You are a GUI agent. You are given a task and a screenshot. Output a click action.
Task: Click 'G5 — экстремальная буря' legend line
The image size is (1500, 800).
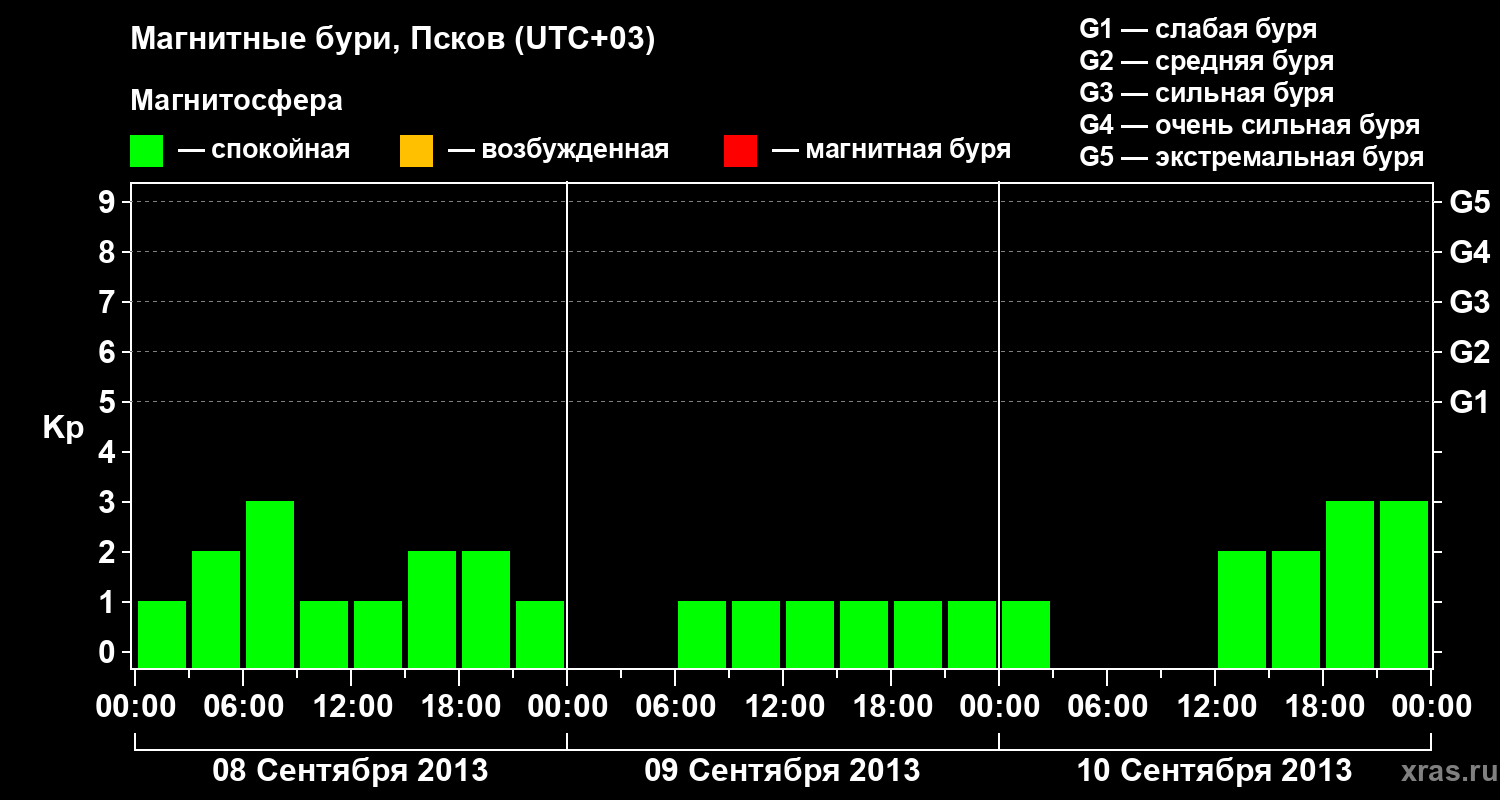(x=1252, y=157)
